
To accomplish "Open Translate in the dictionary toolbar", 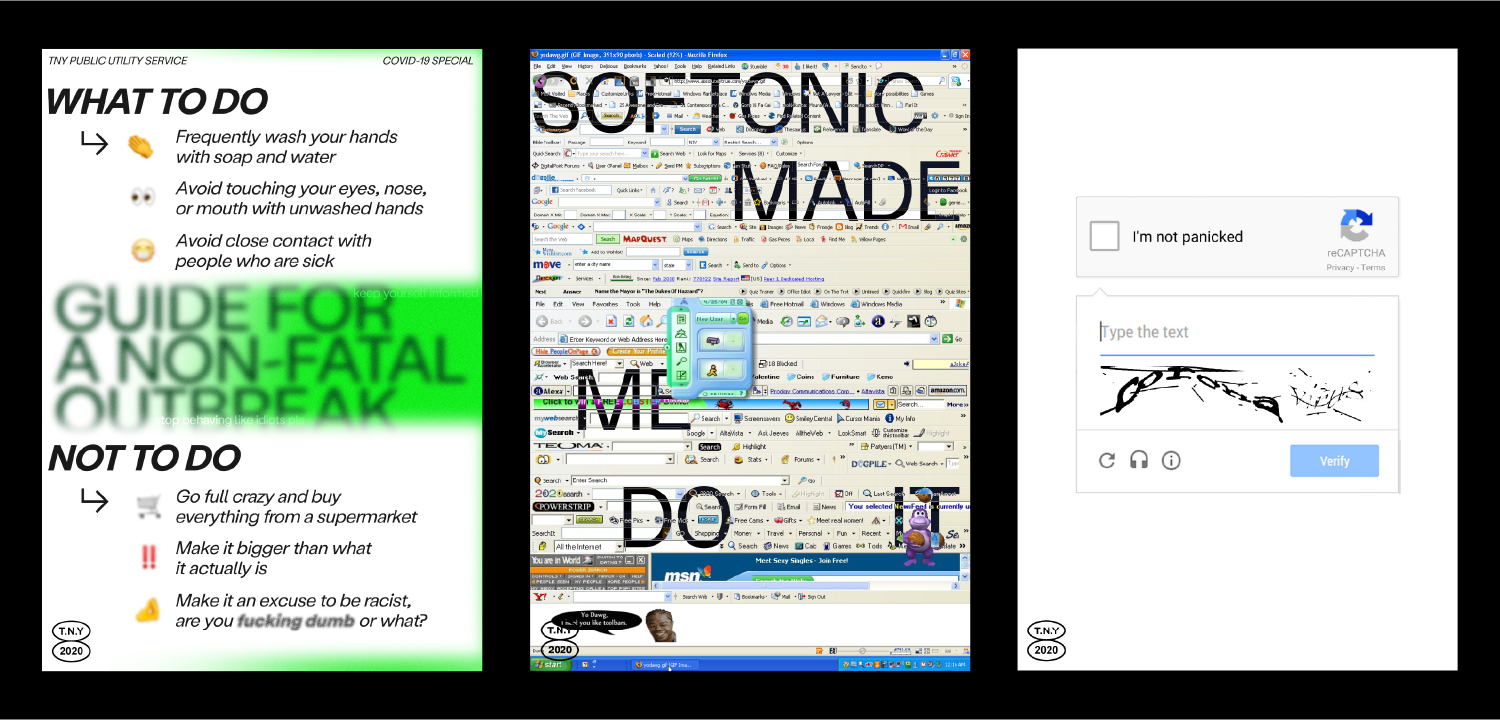I will [x=869, y=129].
